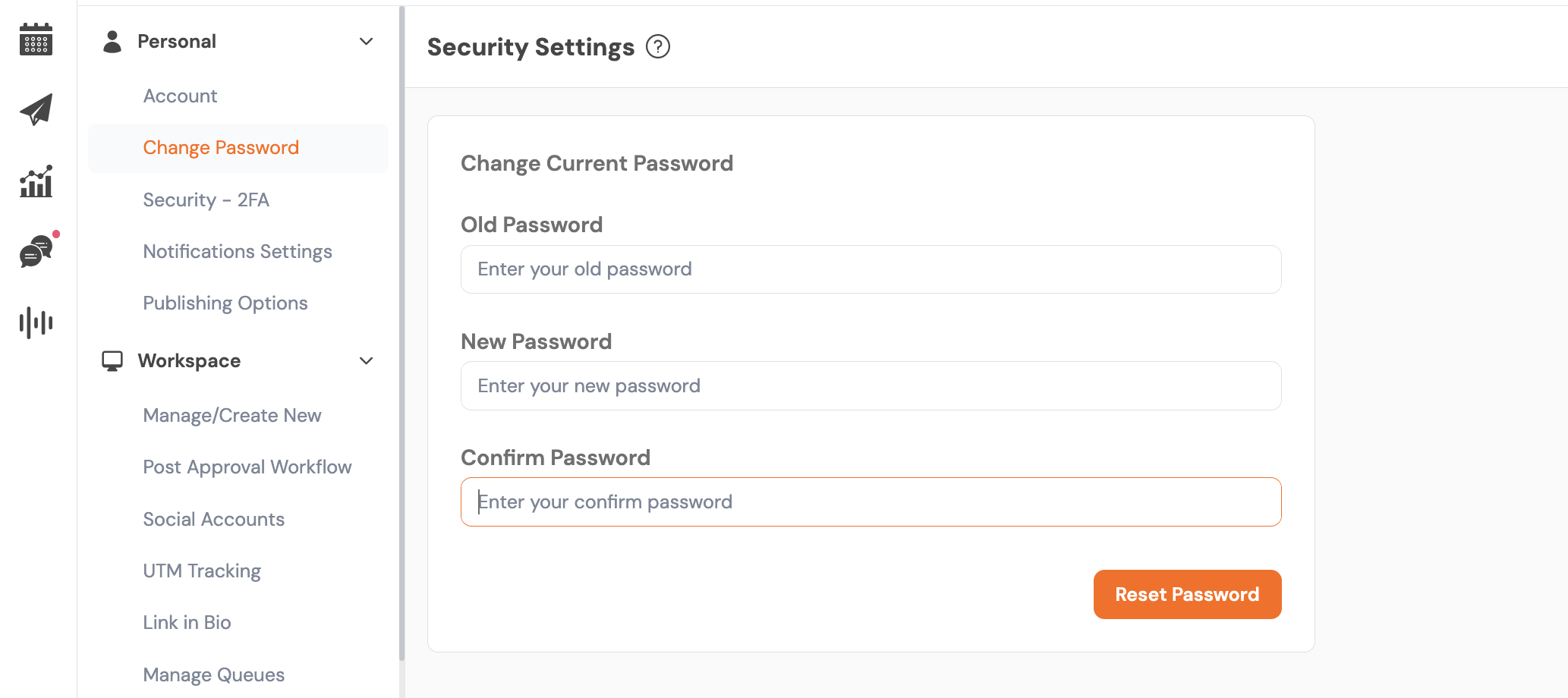The width and height of the screenshot is (1568, 698).
Task: Open the calendar planner icon
Action: tap(36, 39)
